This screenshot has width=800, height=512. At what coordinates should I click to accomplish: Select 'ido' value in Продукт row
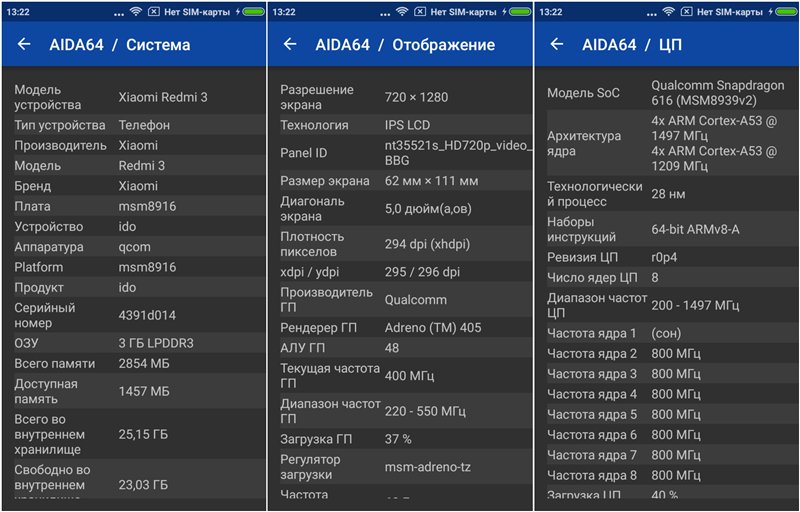(127, 288)
